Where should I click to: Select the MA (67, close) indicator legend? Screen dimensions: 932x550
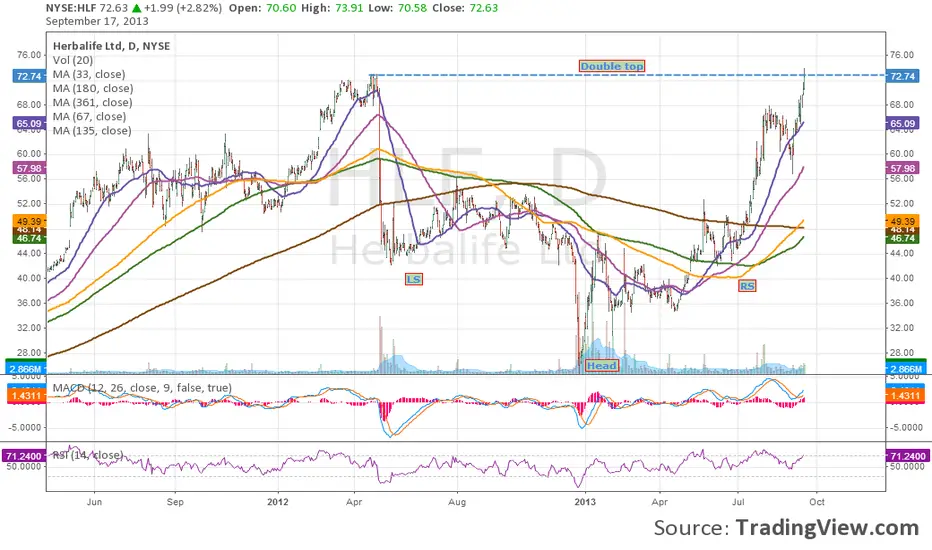pyautogui.click(x=89, y=117)
